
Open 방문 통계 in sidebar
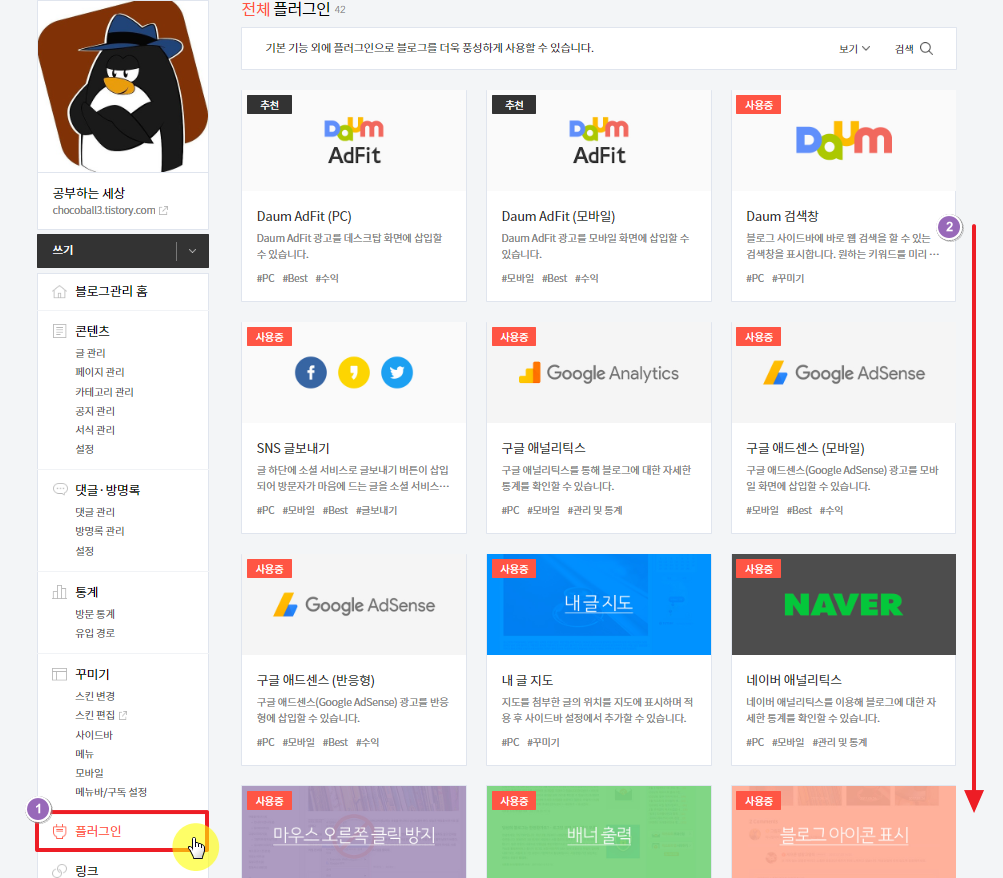95,614
